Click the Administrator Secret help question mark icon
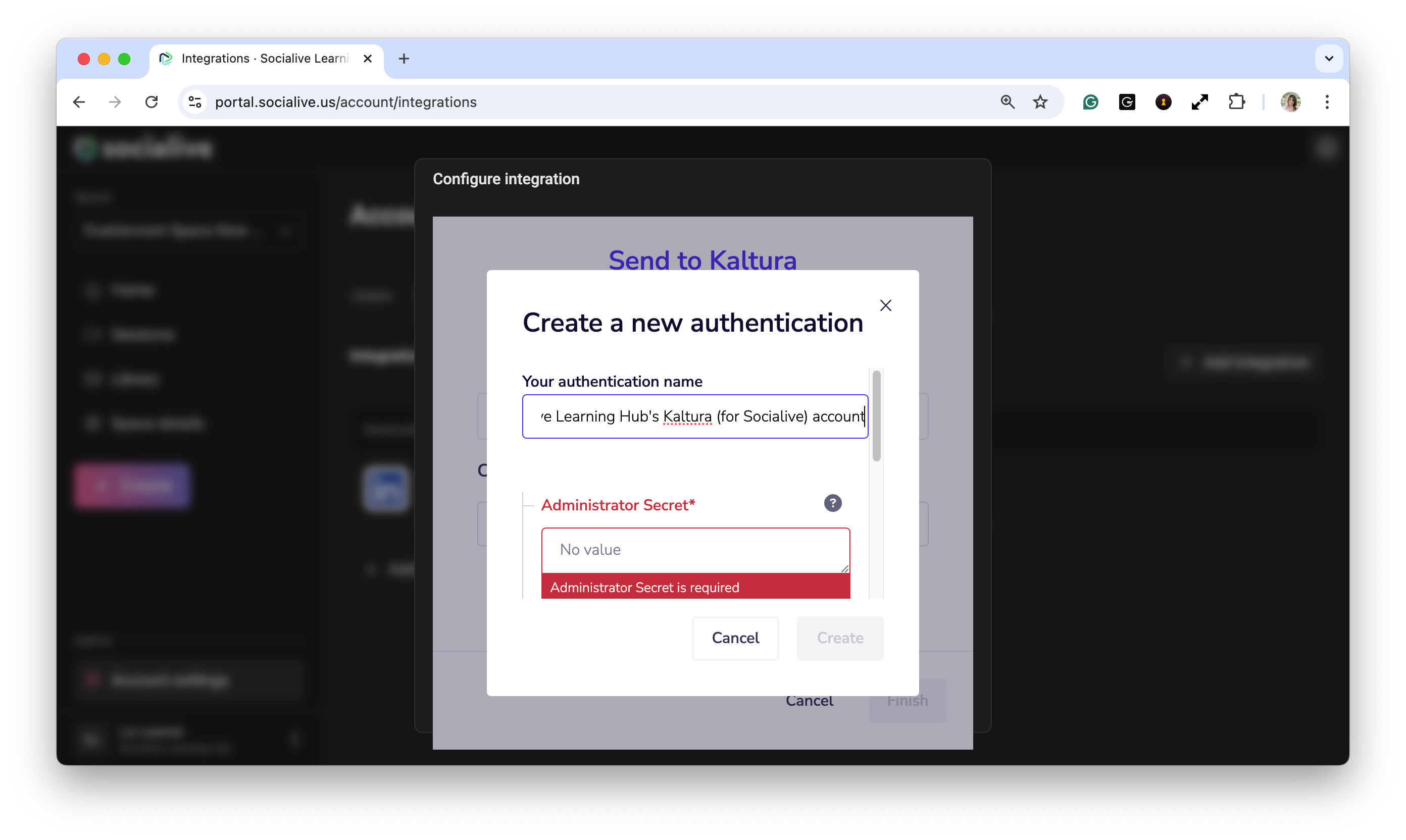Image resolution: width=1406 pixels, height=840 pixels. click(x=832, y=503)
